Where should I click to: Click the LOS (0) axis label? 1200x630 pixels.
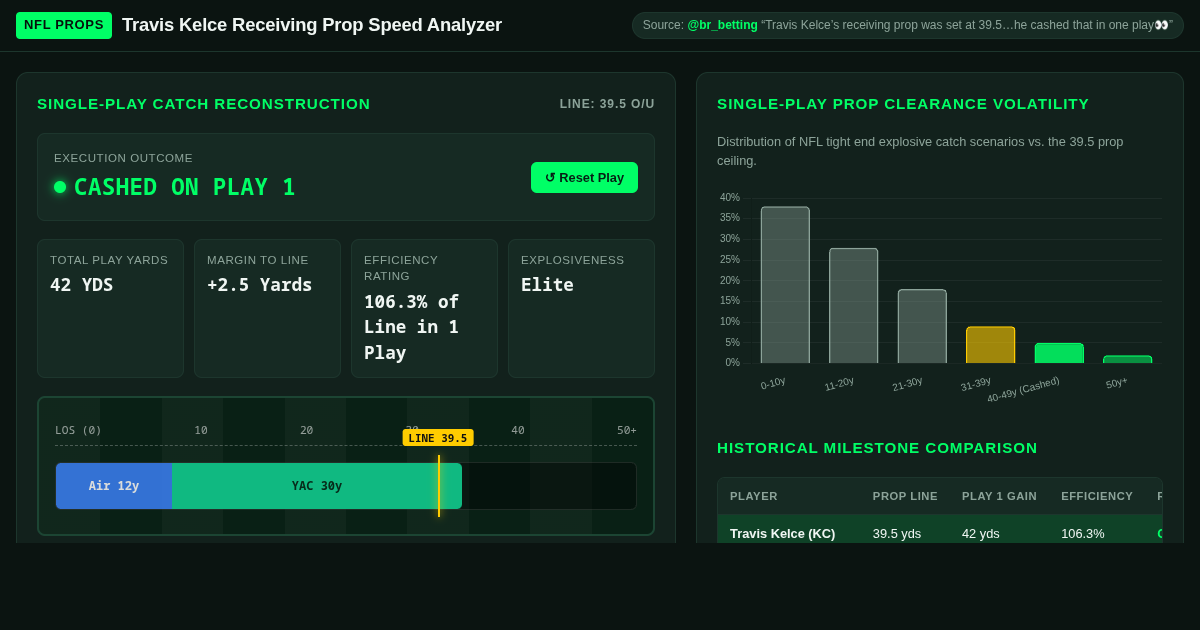click(78, 431)
